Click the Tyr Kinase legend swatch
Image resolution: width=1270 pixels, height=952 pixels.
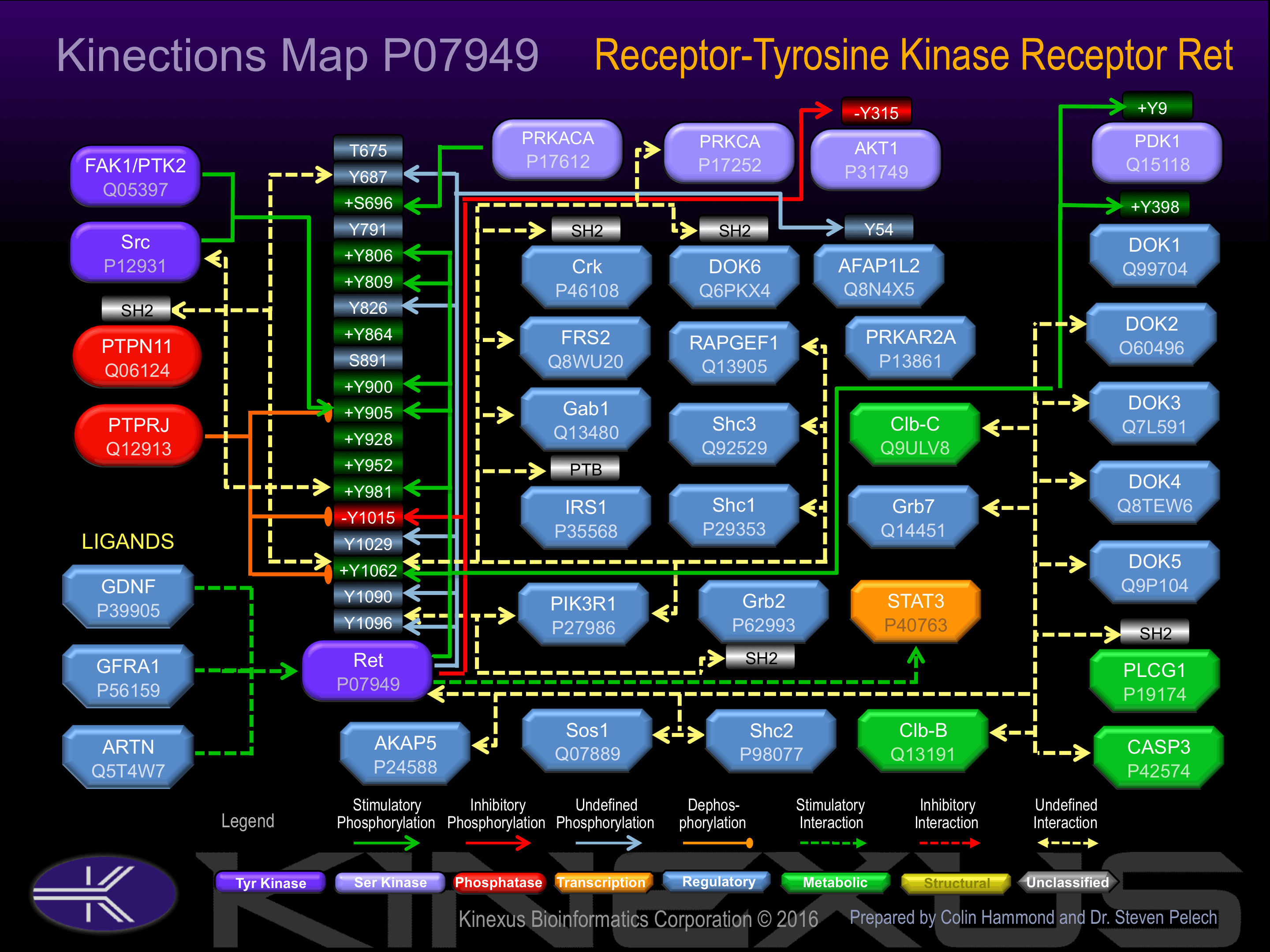tap(270, 882)
